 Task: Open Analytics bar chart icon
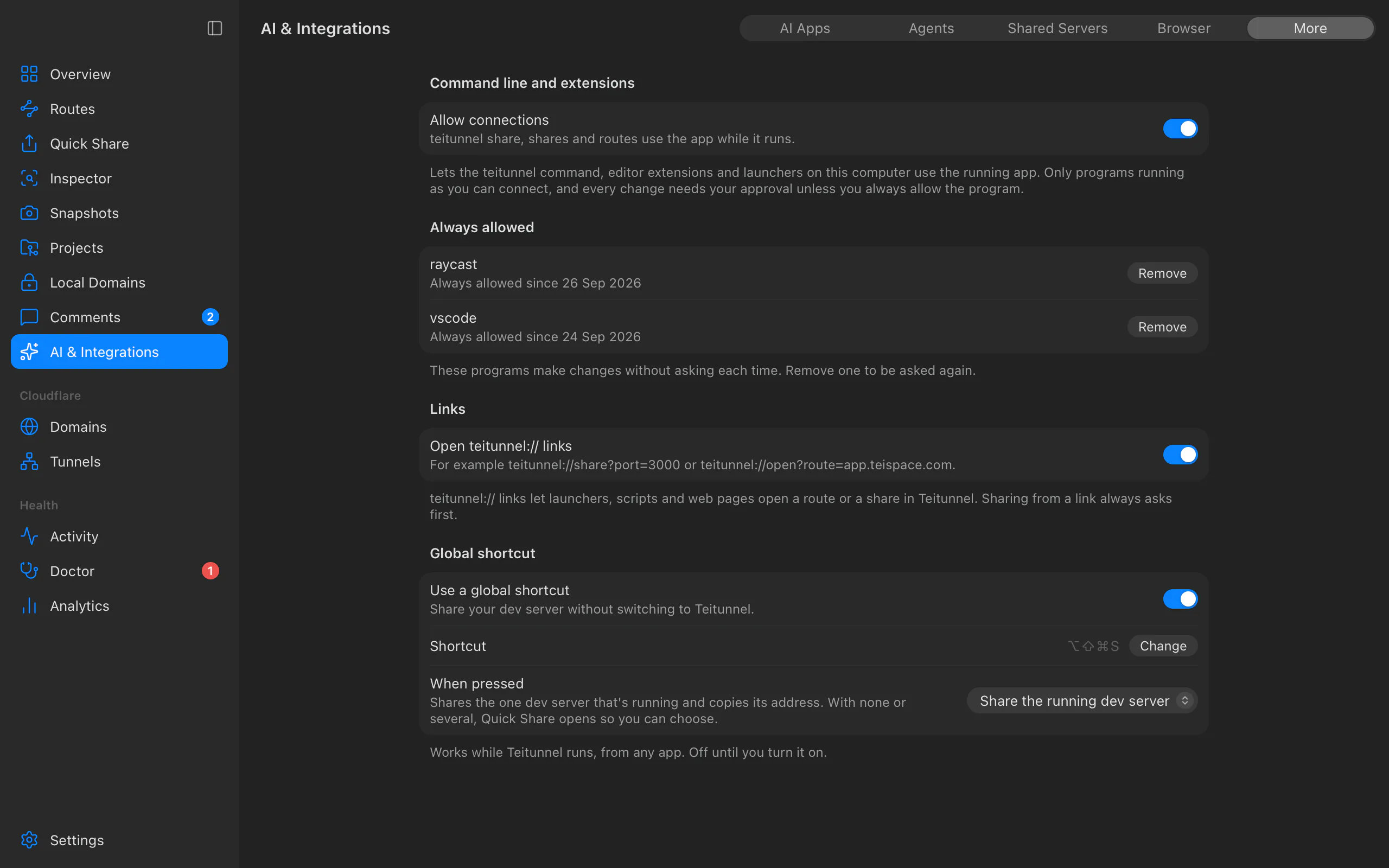[29, 605]
